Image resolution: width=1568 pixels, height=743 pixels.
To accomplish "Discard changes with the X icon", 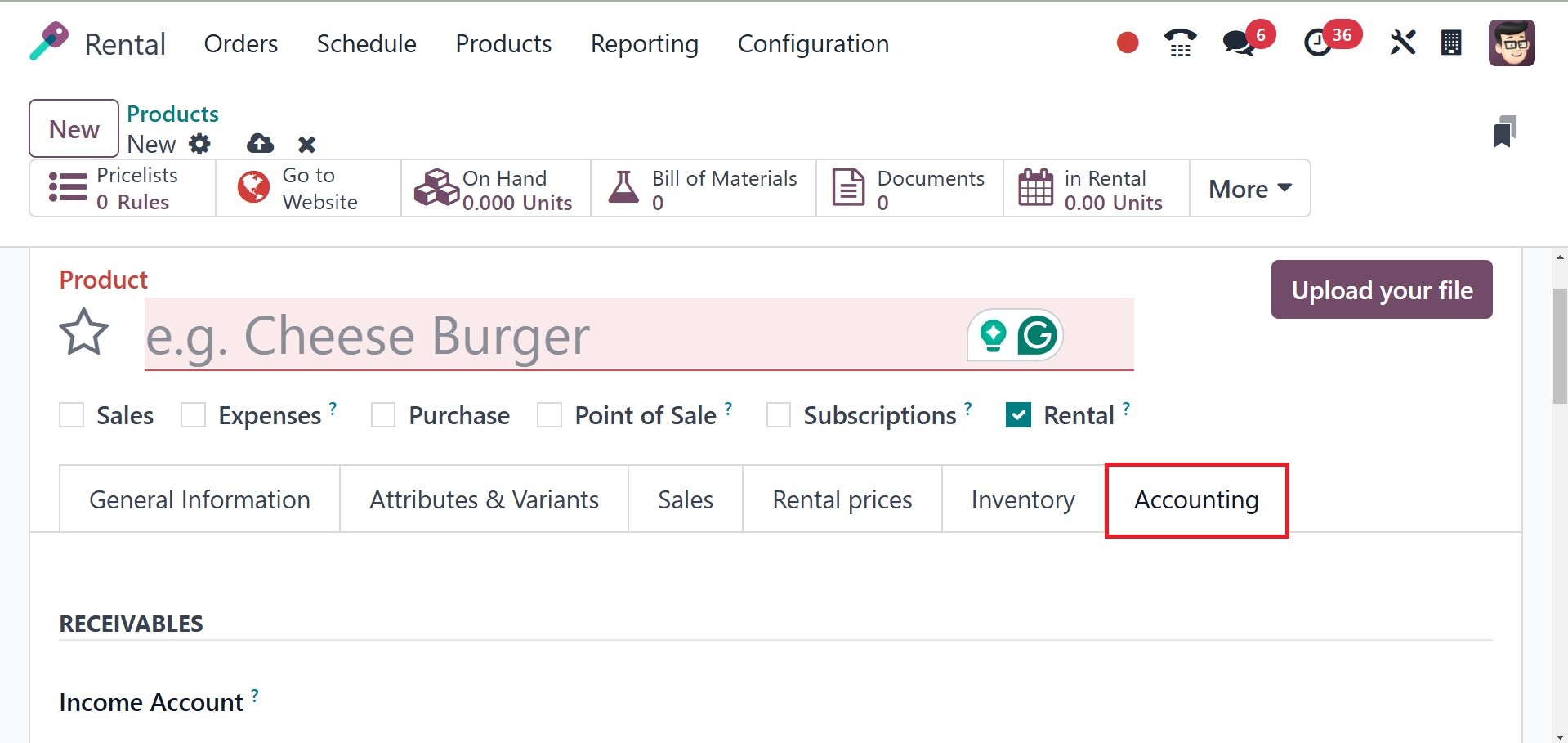I will click(x=306, y=145).
